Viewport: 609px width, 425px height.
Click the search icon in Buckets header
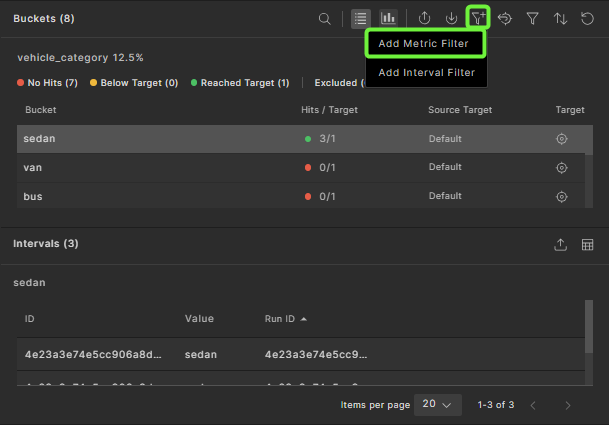point(324,18)
